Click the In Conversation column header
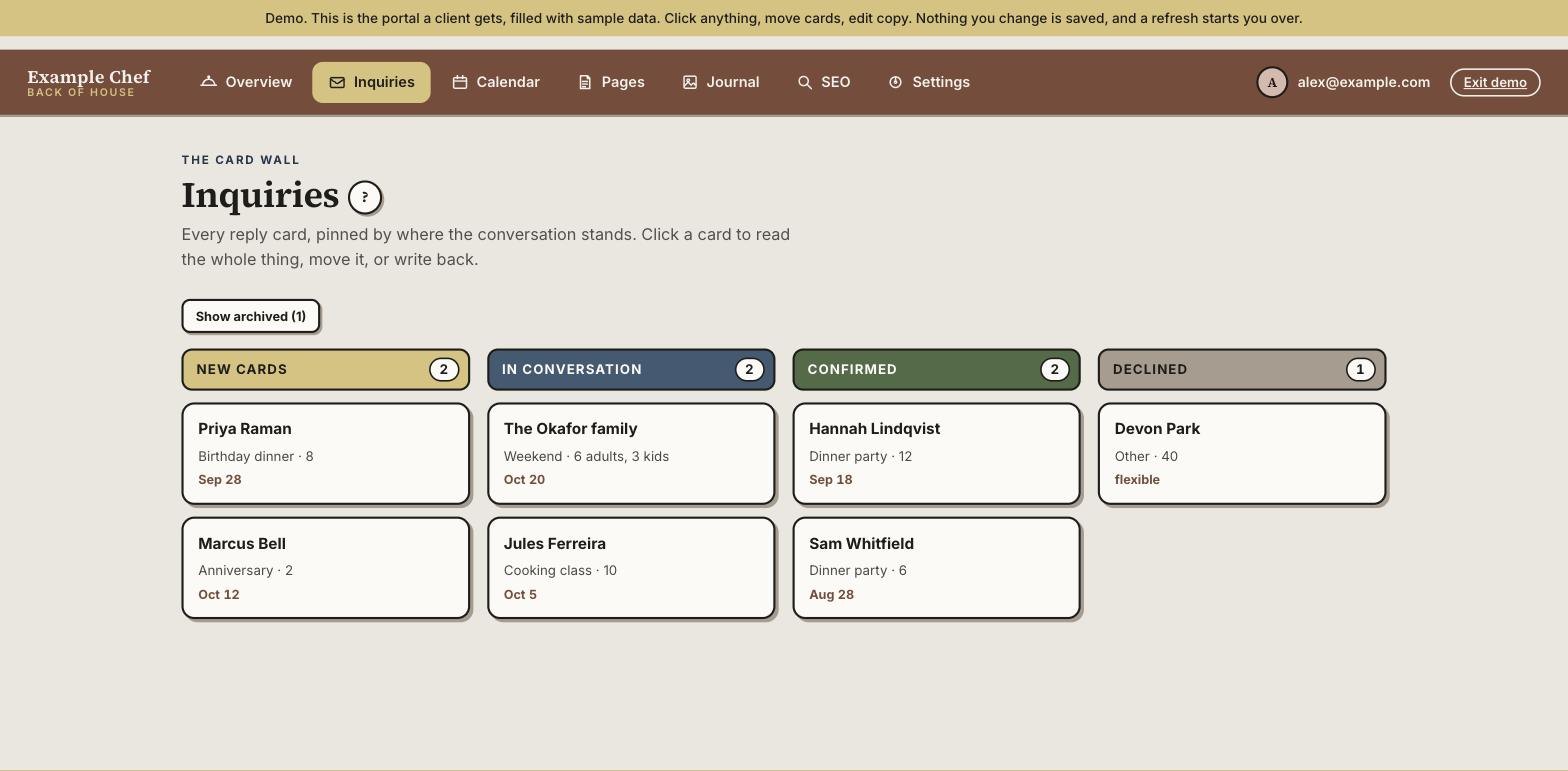 pyautogui.click(x=631, y=369)
